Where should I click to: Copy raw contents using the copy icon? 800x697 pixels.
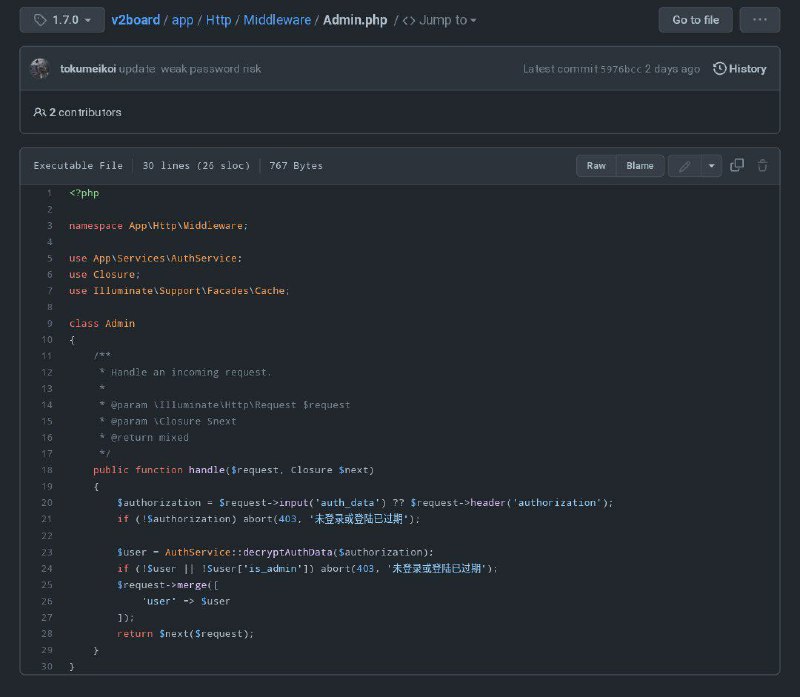pyautogui.click(x=737, y=166)
